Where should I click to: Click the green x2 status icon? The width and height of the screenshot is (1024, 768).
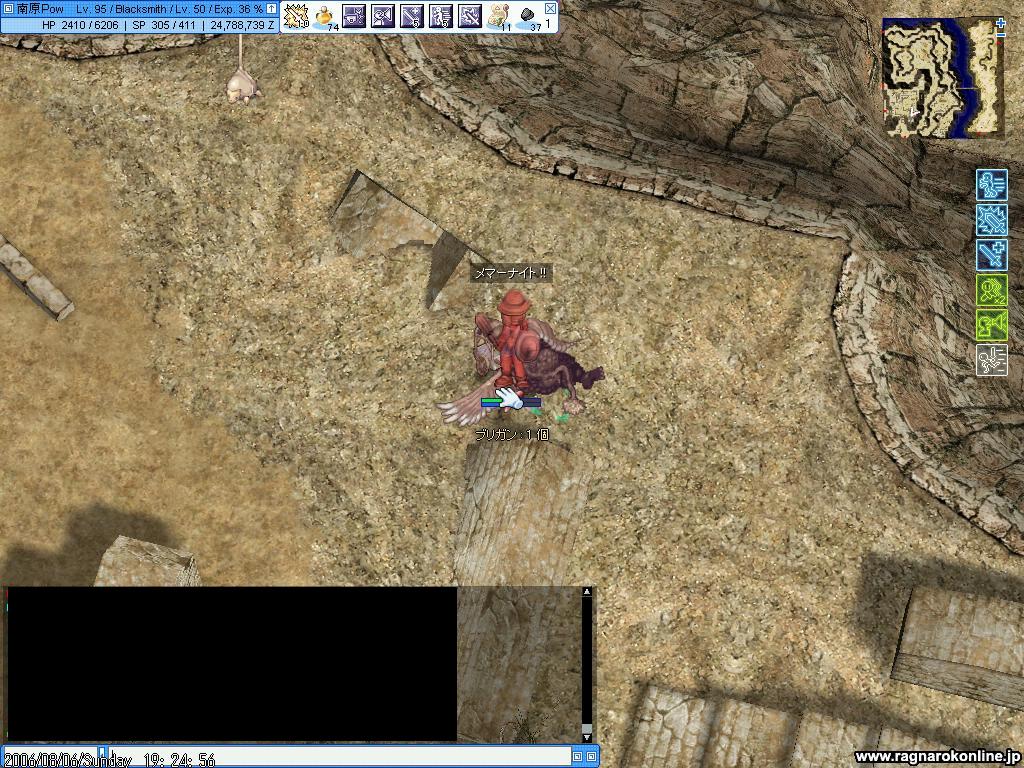tap(991, 290)
